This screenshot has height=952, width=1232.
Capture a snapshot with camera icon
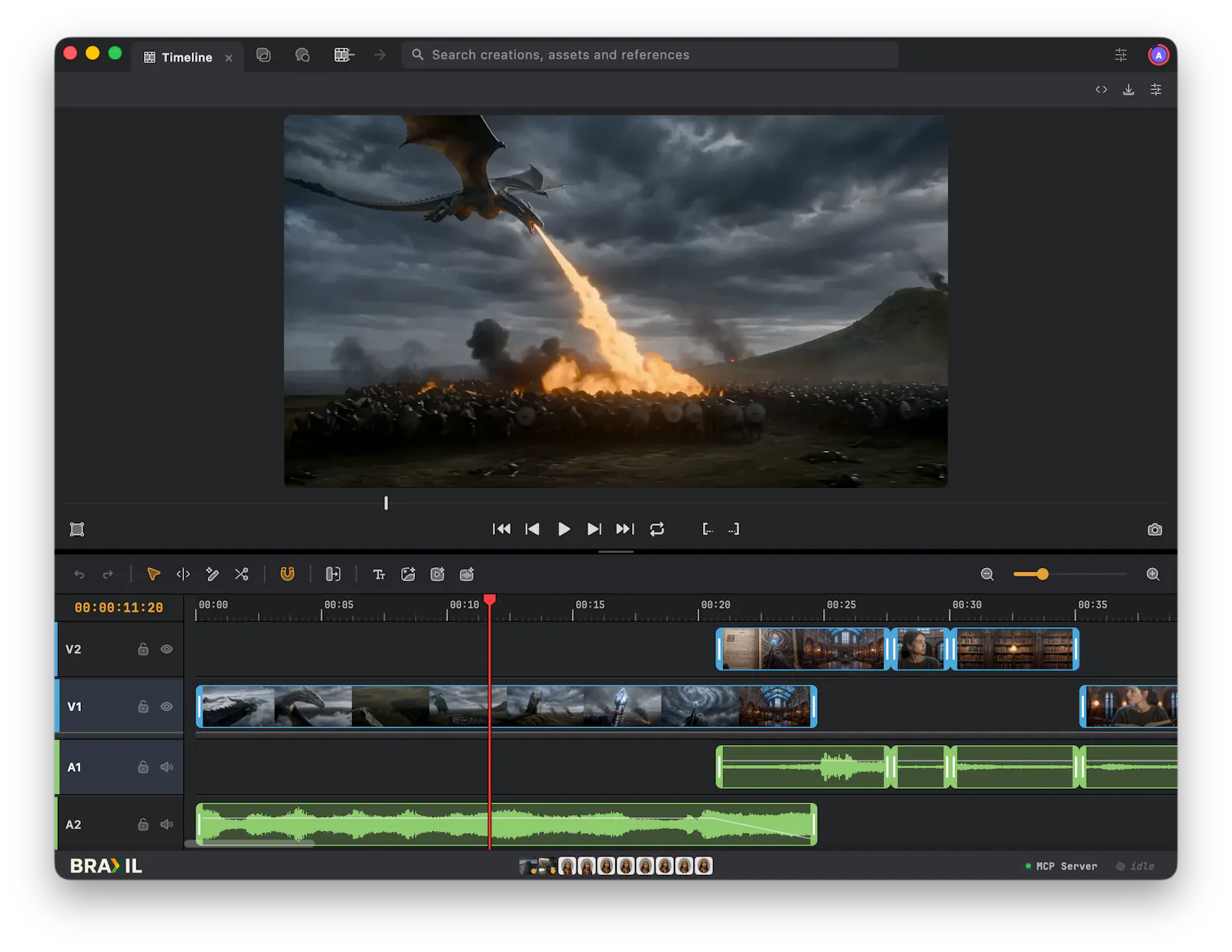[1154, 529]
